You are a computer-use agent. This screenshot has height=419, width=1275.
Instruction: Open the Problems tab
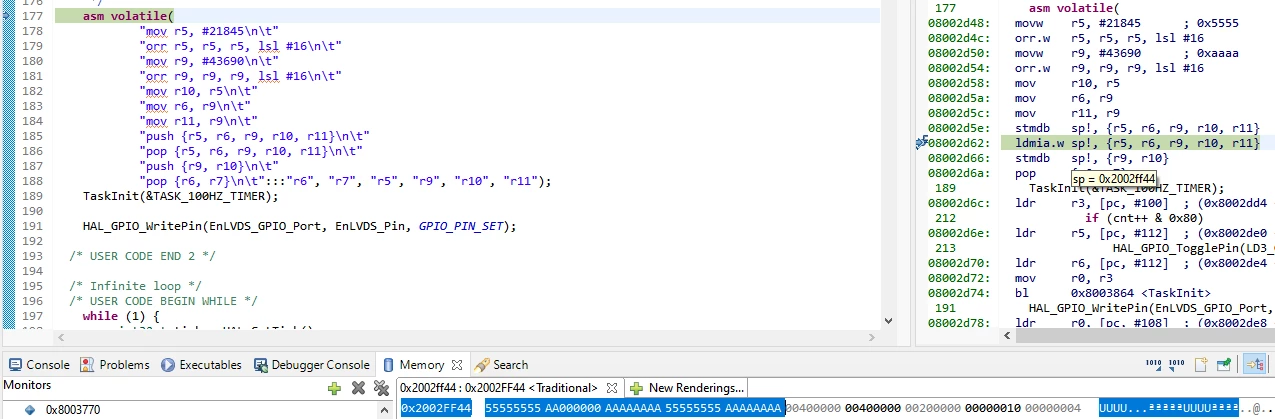(115, 365)
